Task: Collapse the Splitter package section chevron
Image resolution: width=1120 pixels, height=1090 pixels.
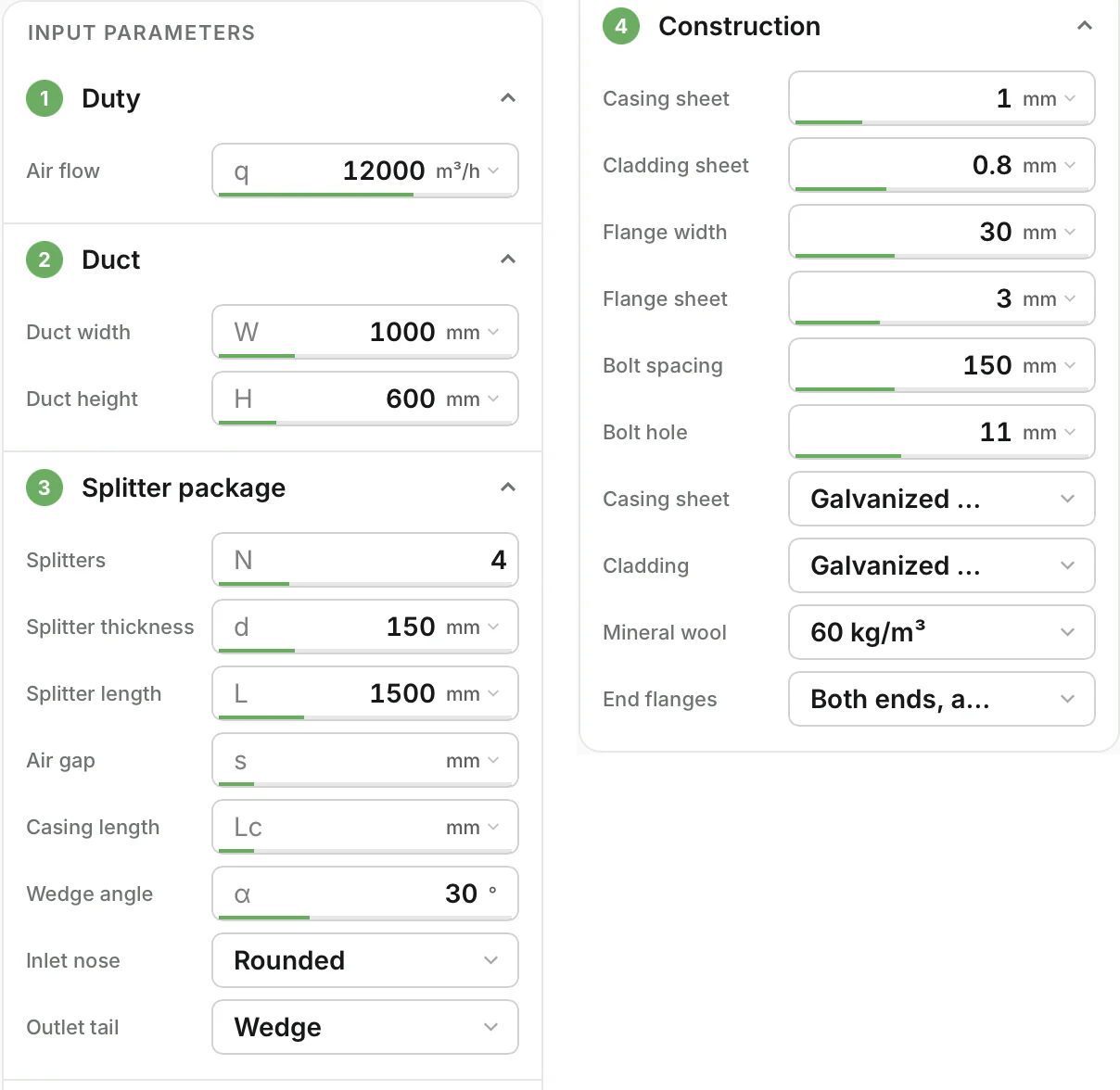Action: pos(508,488)
